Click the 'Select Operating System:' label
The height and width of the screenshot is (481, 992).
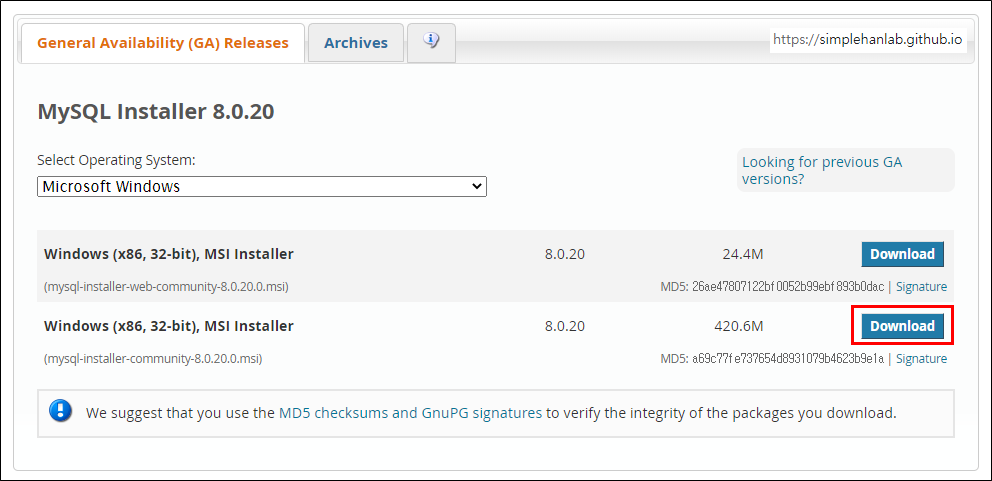pos(116,160)
